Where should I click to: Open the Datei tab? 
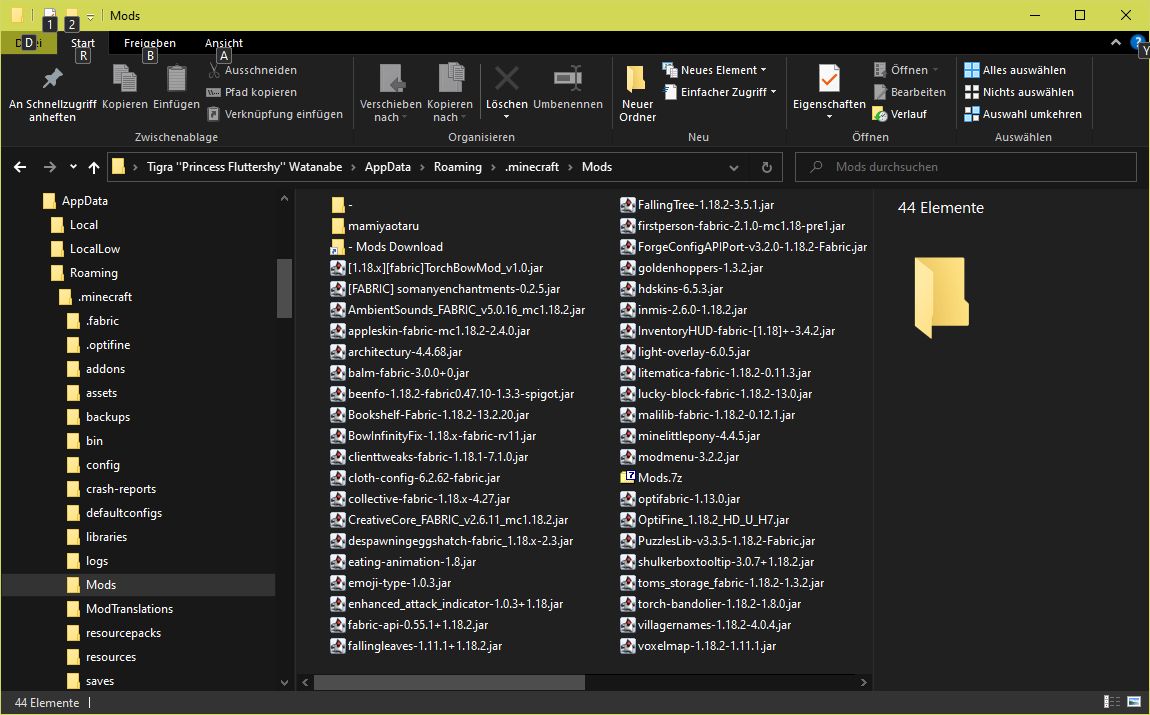click(x=29, y=43)
